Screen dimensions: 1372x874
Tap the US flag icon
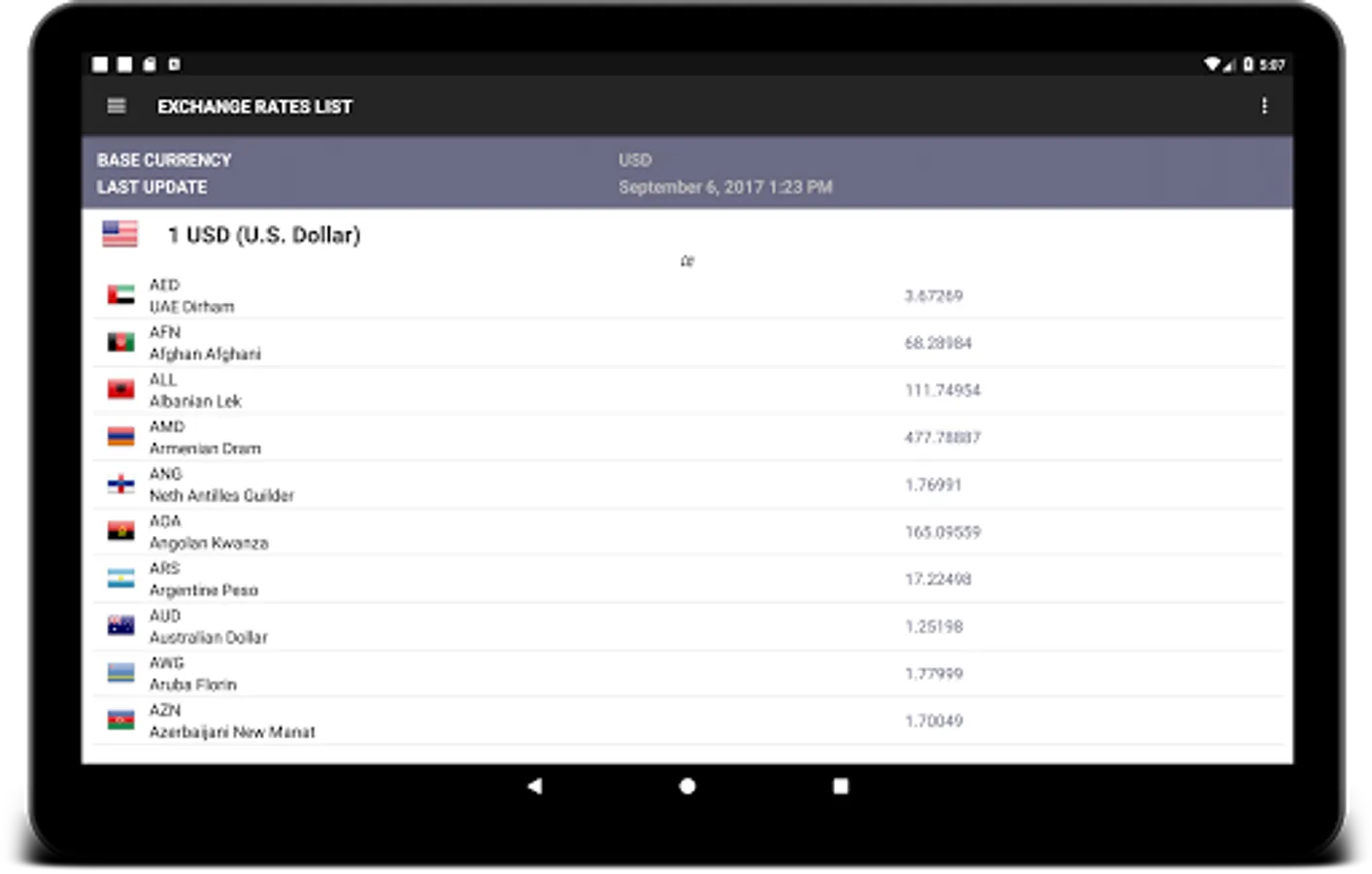click(x=120, y=234)
